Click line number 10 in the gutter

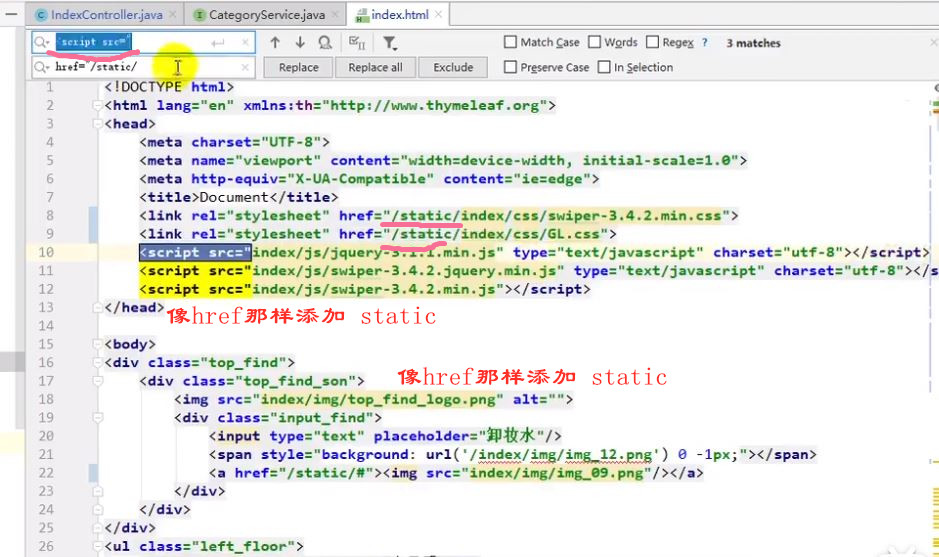tap(46, 252)
